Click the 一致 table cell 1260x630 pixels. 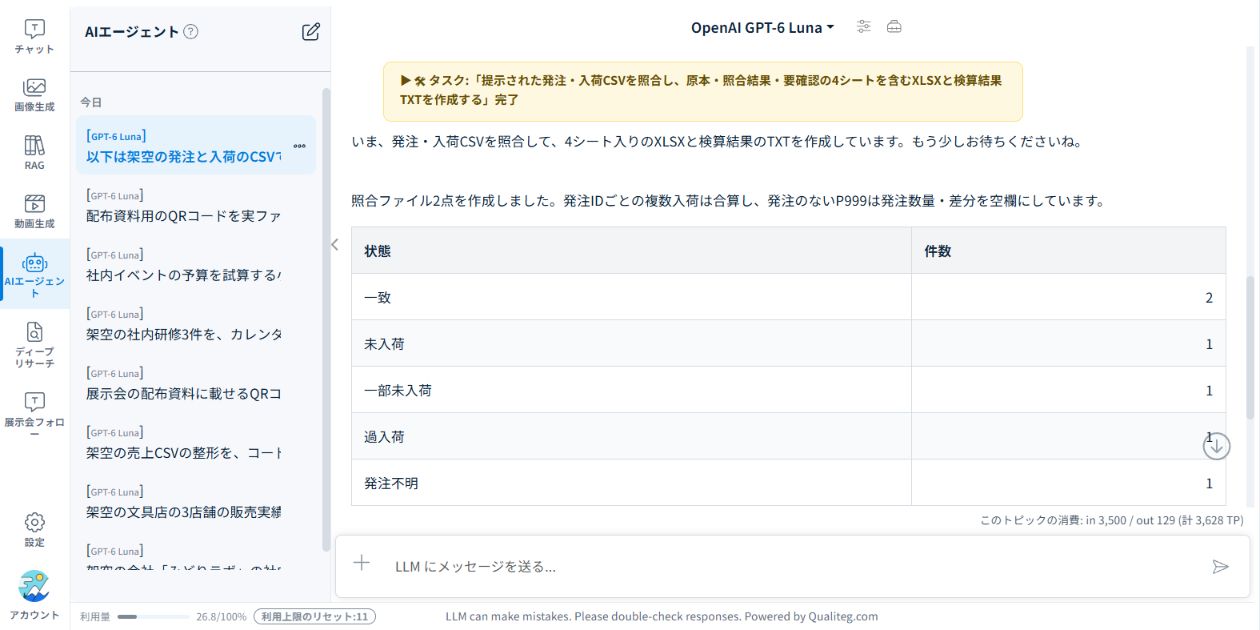click(631, 297)
